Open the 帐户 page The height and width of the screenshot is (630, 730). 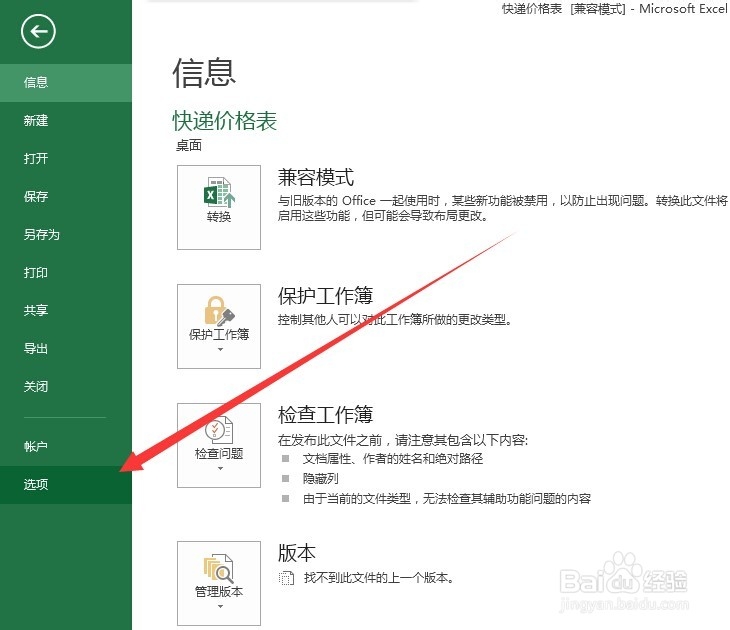click(x=66, y=447)
